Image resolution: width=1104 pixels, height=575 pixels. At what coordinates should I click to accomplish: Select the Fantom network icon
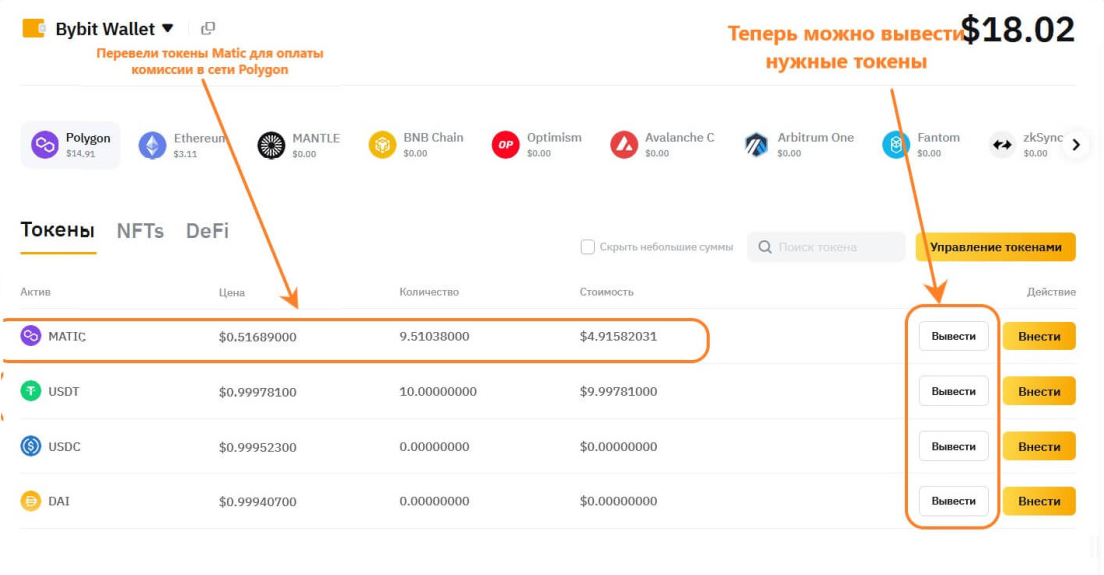click(895, 145)
